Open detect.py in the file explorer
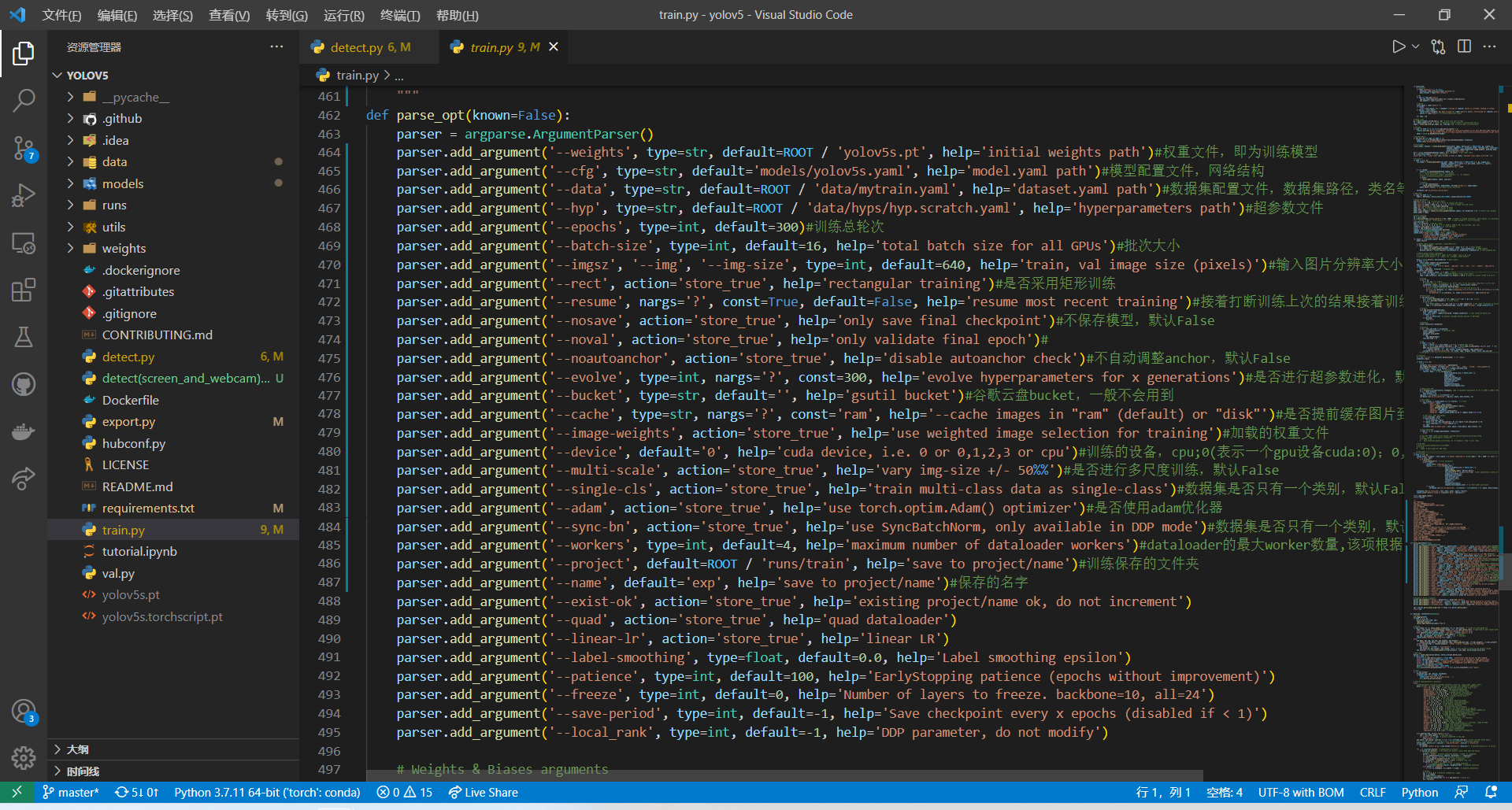The height and width of the screenshot is (810, 1512). pos(173,357)
